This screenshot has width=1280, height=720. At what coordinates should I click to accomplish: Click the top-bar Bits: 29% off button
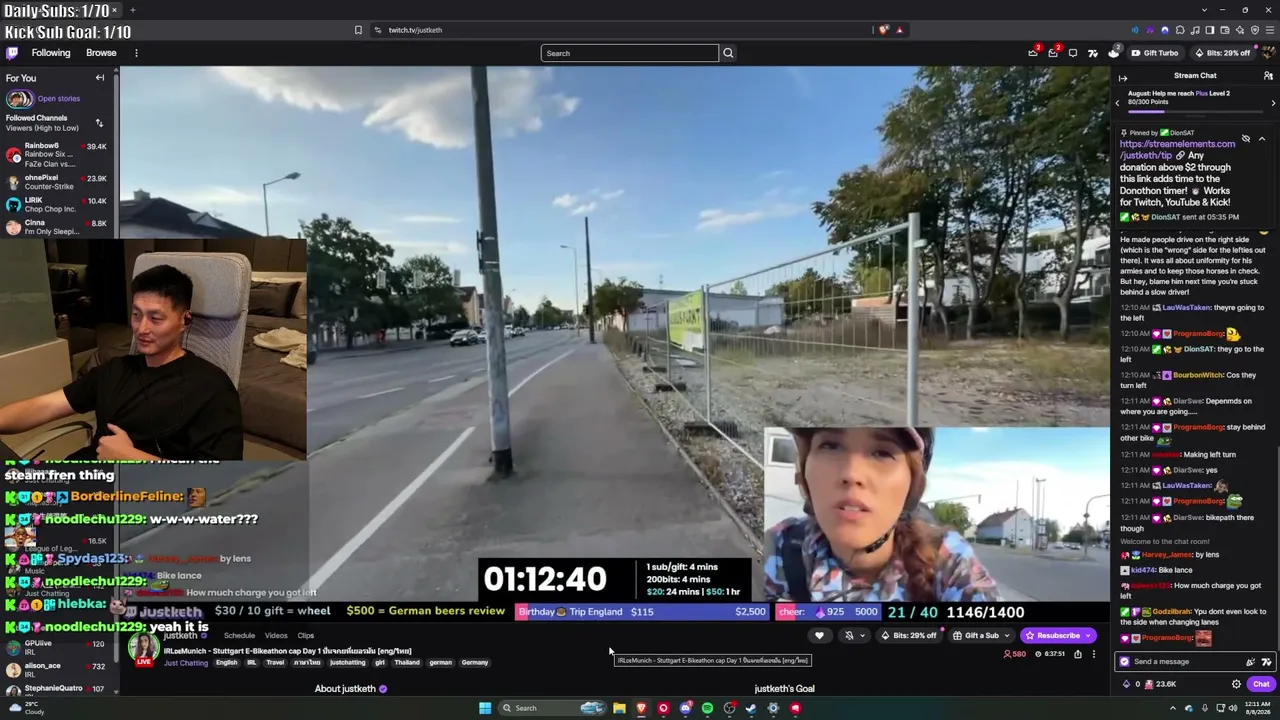pos(1222,53)
